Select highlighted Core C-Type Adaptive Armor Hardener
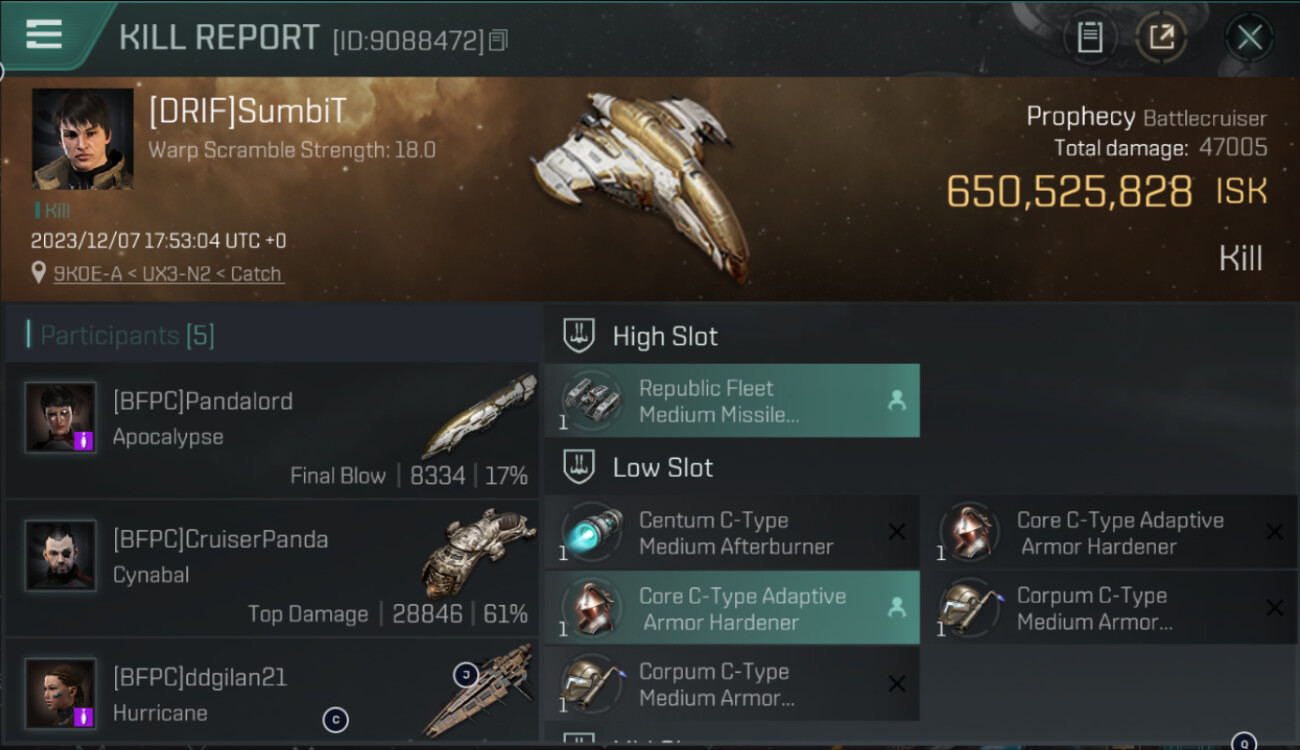Screen dimensions: 1300x750 (x=731, y=608)
